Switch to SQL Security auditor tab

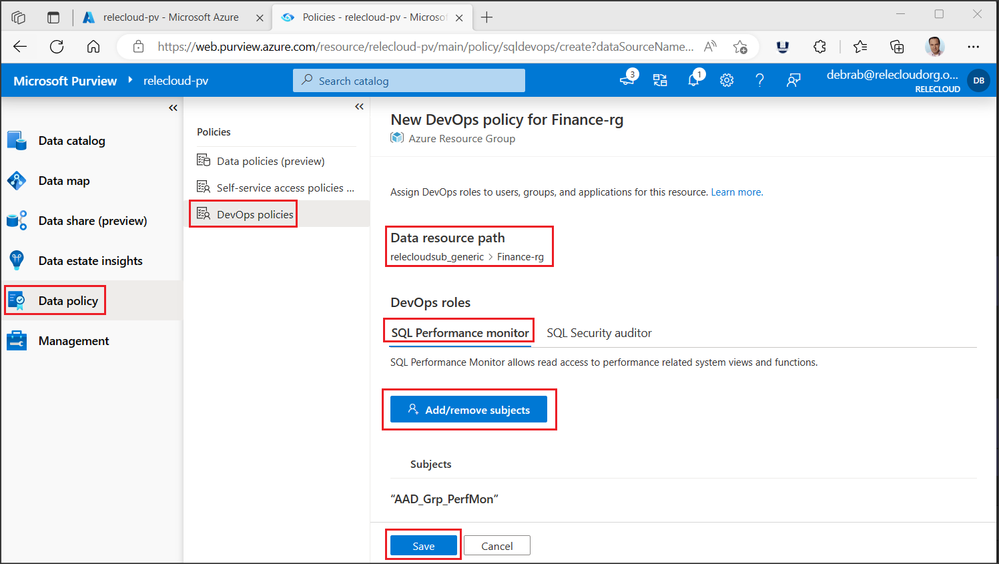pos(599,333)
